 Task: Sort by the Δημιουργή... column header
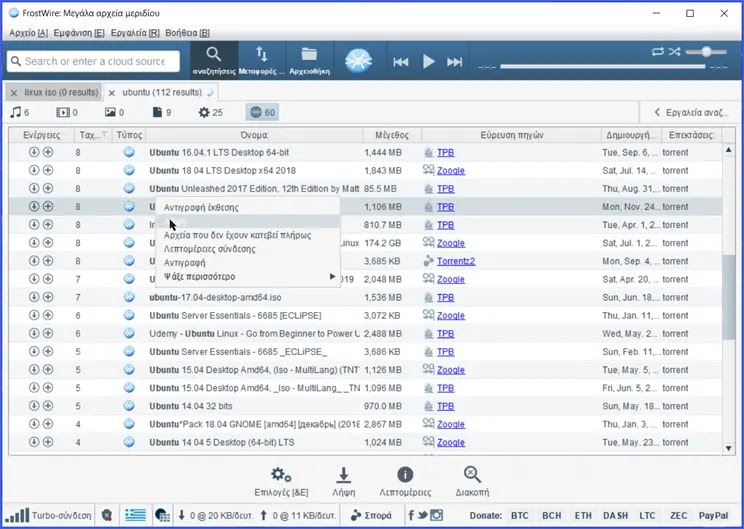point(631,135)
